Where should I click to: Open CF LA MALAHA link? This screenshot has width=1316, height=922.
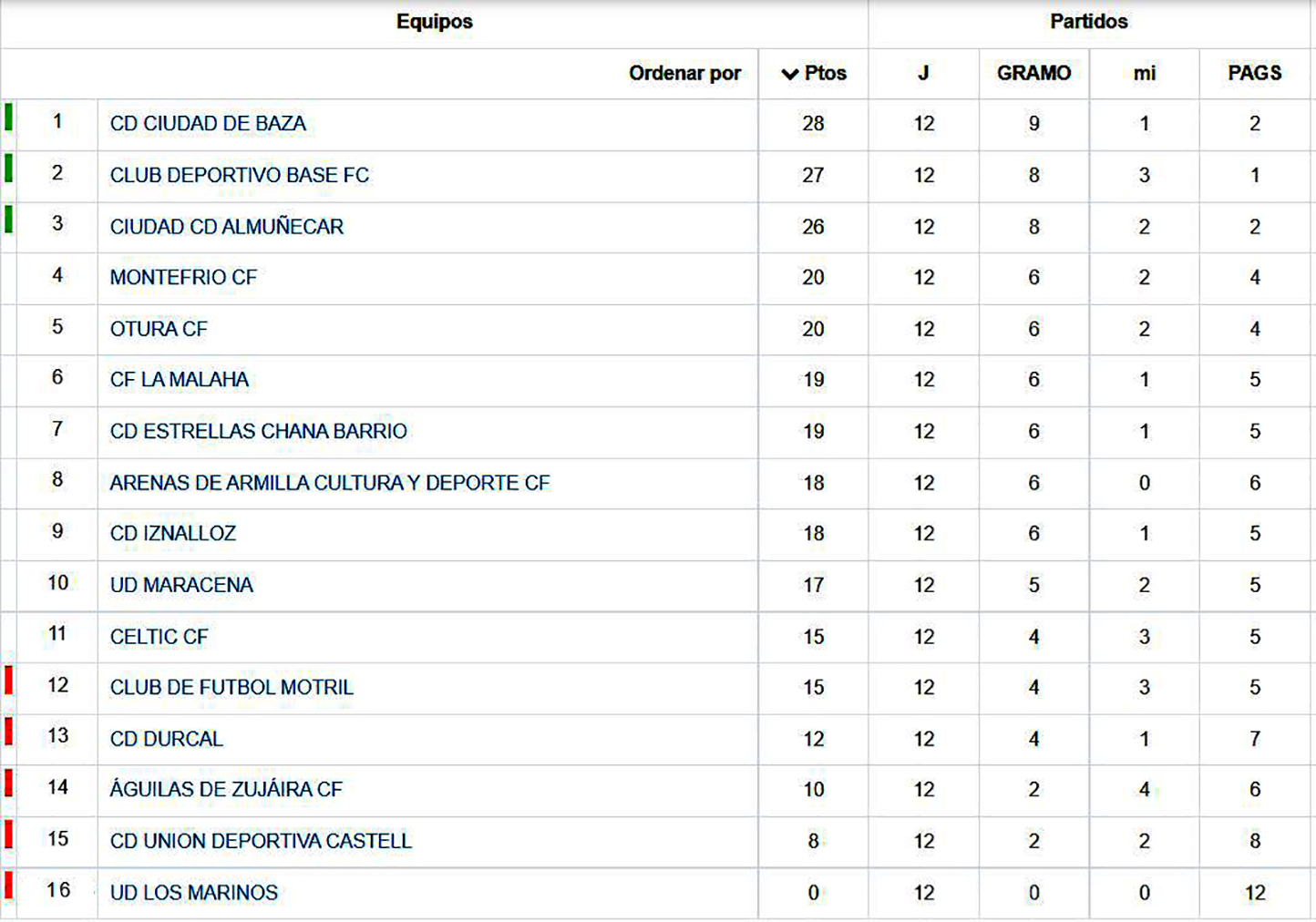click(x=179, y=380)
